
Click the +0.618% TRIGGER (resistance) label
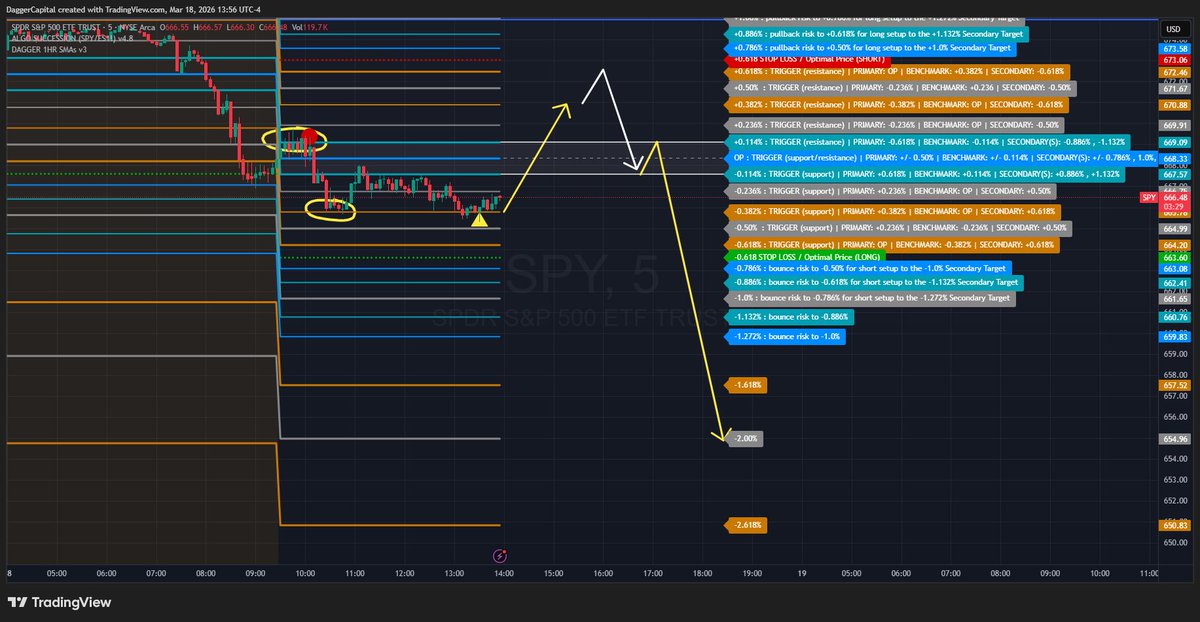[895, 72]
